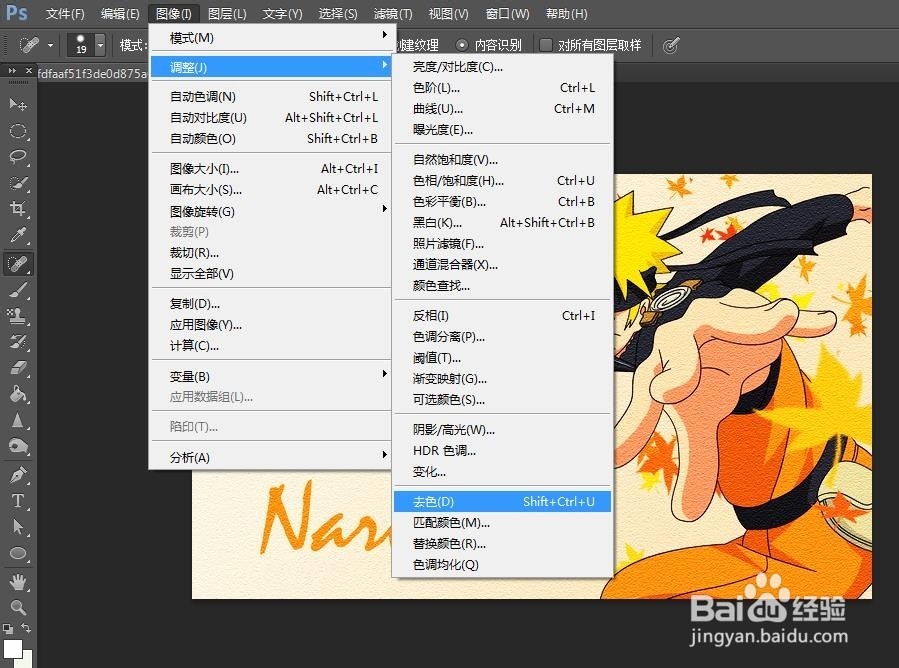Select the Hand tool
Screen dimensions: 899x668
pyautogui.click(x=18, y=583)
